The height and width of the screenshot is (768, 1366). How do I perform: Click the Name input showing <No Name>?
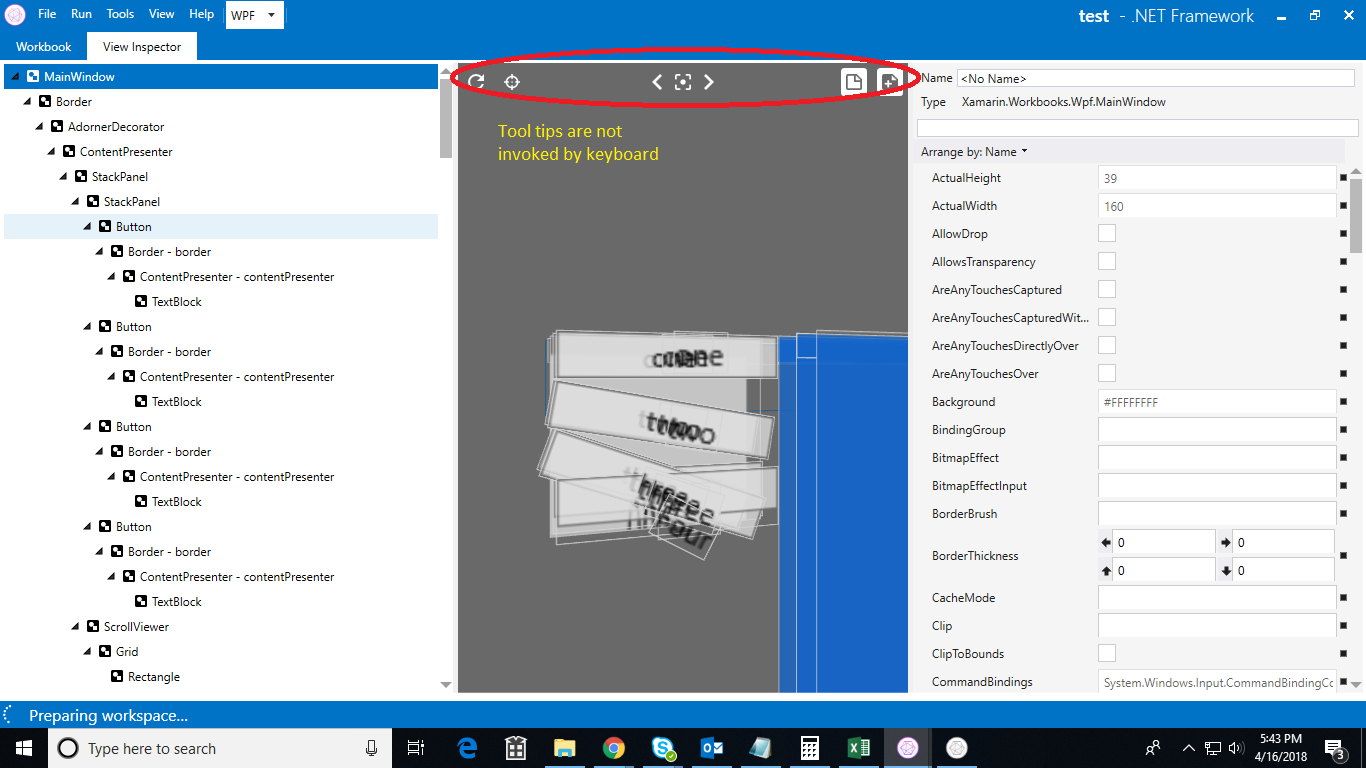pos(1156,77)
